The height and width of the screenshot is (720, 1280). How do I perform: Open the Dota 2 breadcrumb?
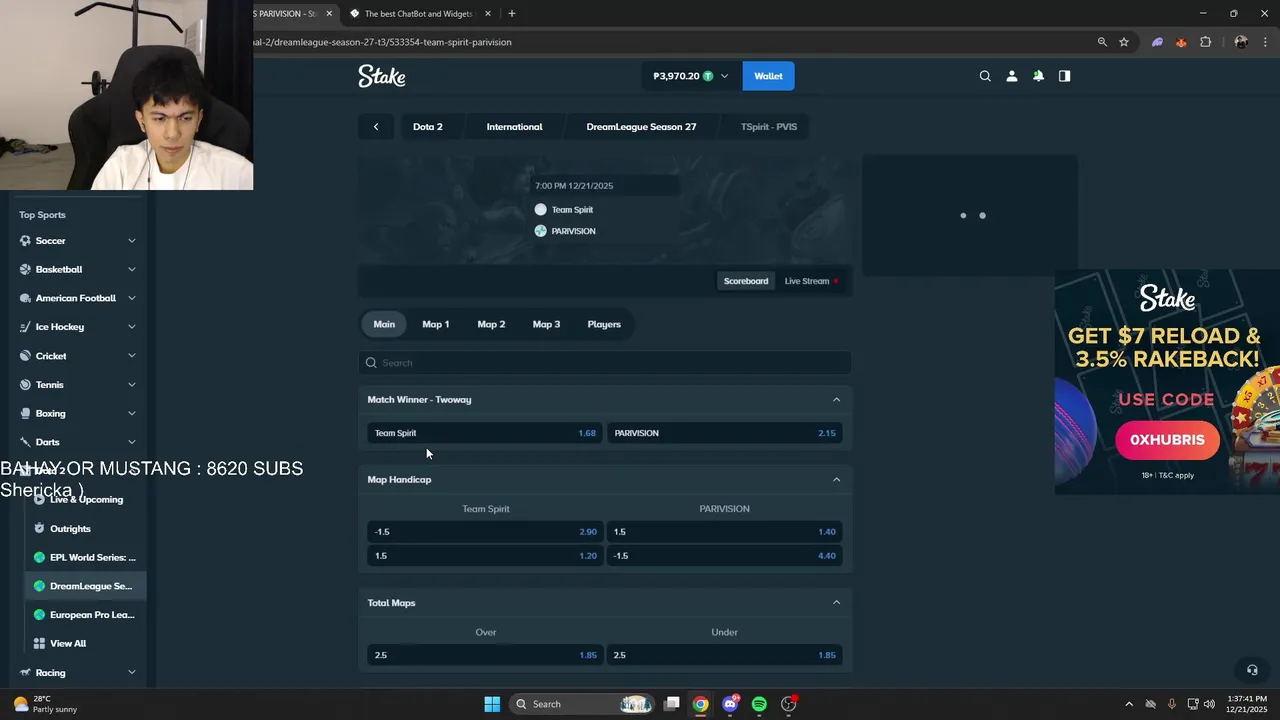tap(428, 127)
